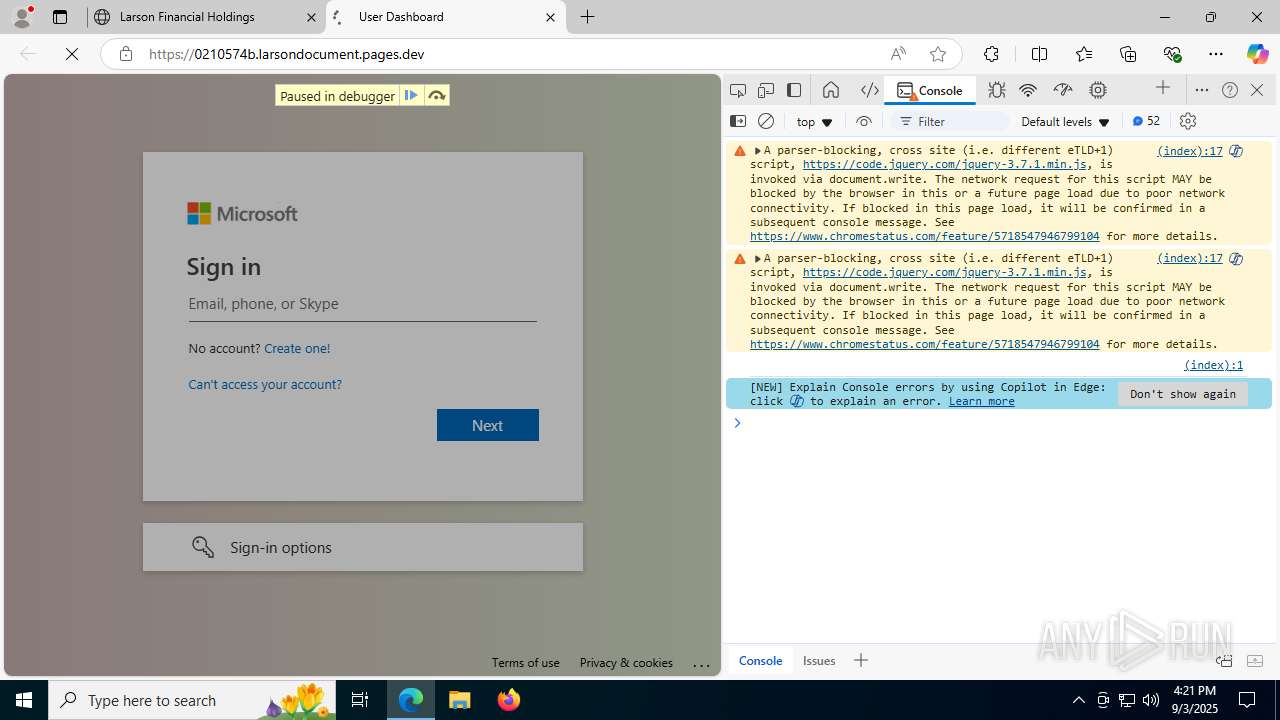Open Console settings gear

tap(1188, 121)
